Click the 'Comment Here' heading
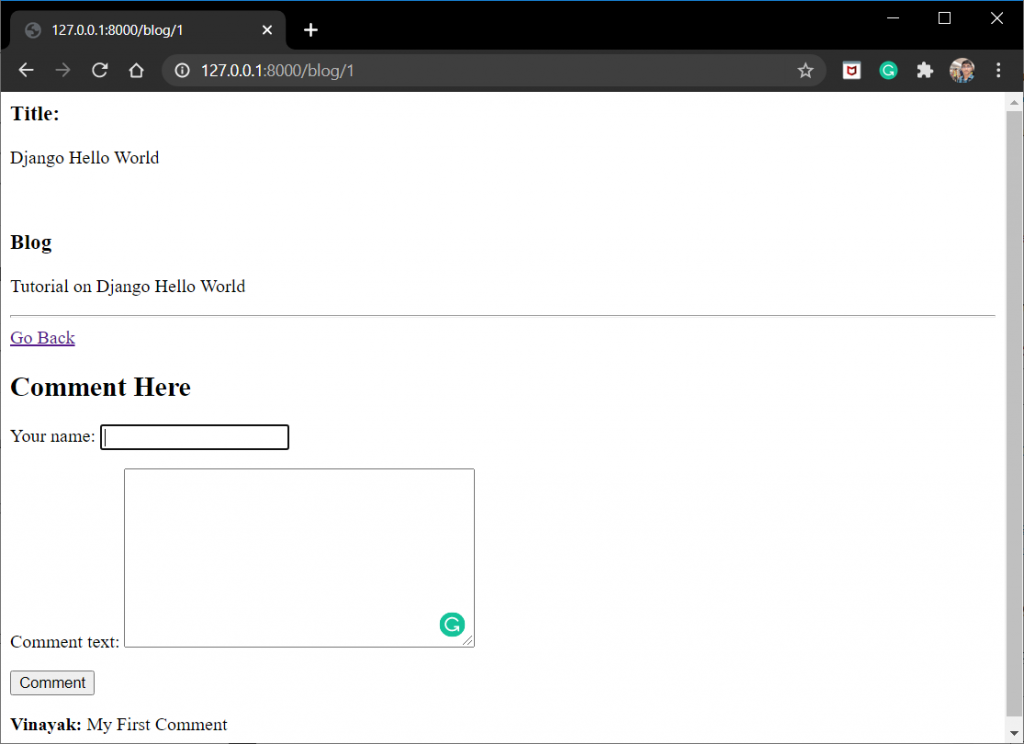The width and height of the screenshot is (1024, 744). tap(101, 387)
